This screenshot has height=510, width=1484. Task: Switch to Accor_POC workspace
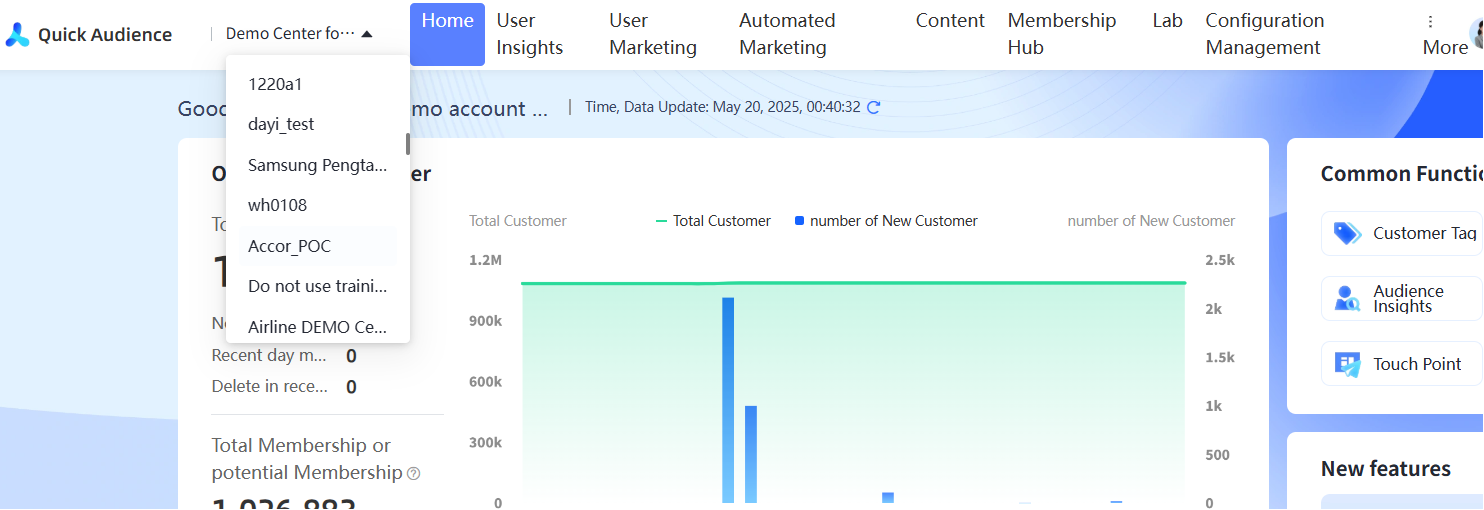tap(318, 246)
